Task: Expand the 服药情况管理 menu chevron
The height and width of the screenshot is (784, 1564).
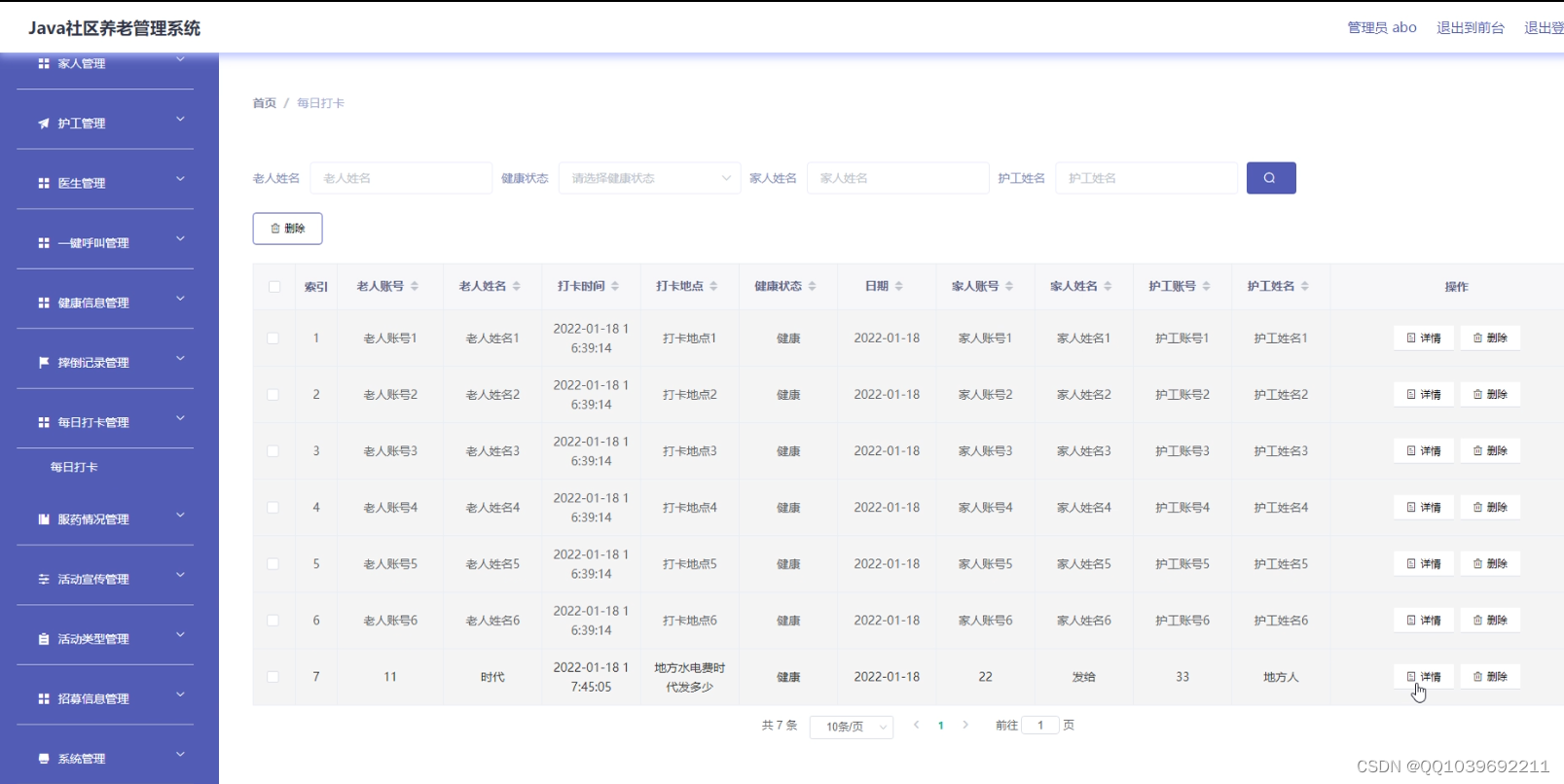Action: click(180, 516)
